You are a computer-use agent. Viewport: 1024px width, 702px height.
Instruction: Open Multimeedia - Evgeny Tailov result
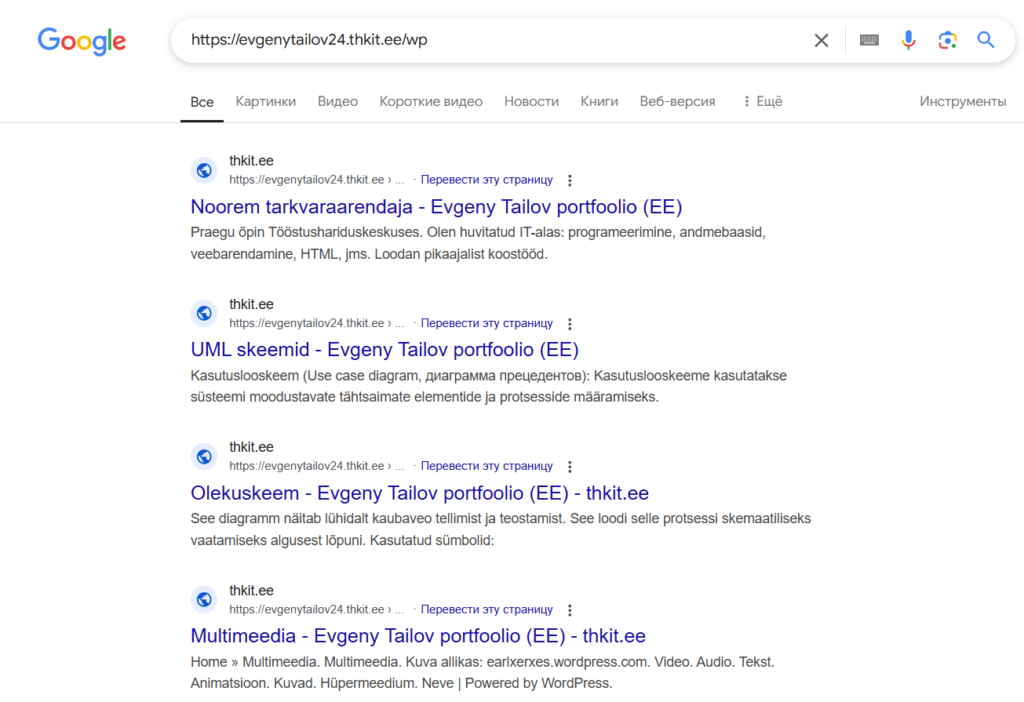[x=418, y=636]
